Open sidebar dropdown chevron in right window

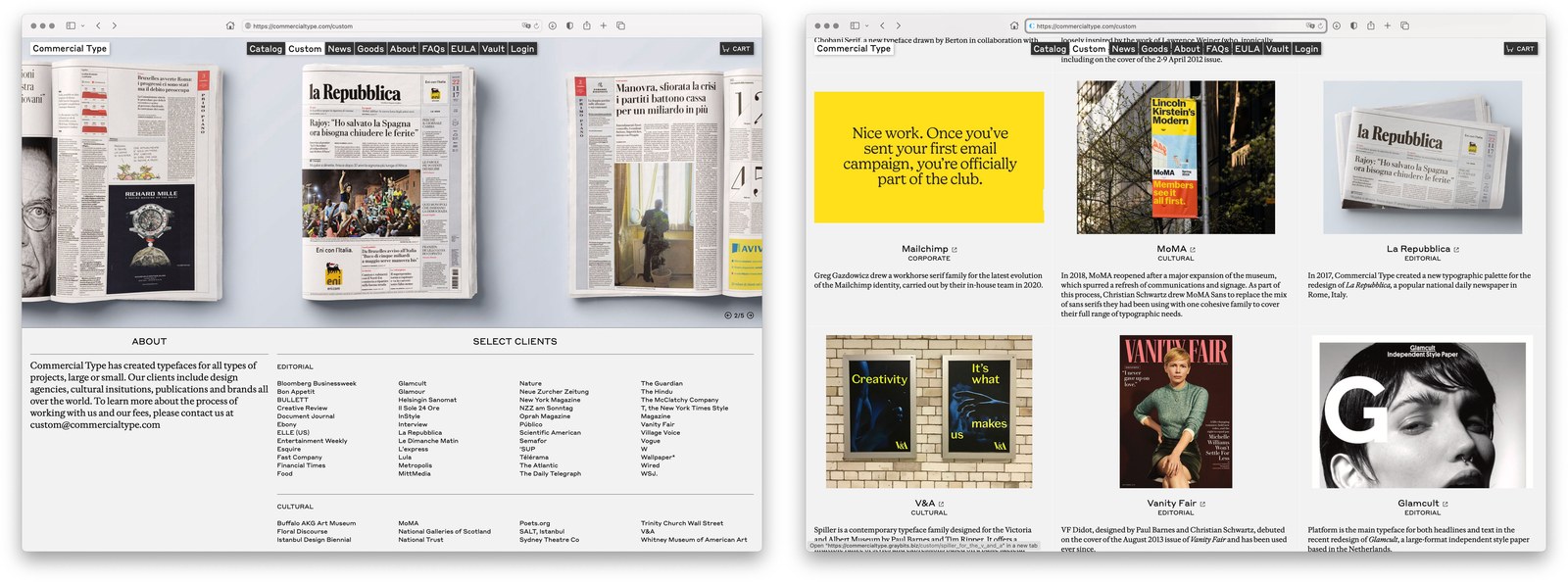[866, 26]
